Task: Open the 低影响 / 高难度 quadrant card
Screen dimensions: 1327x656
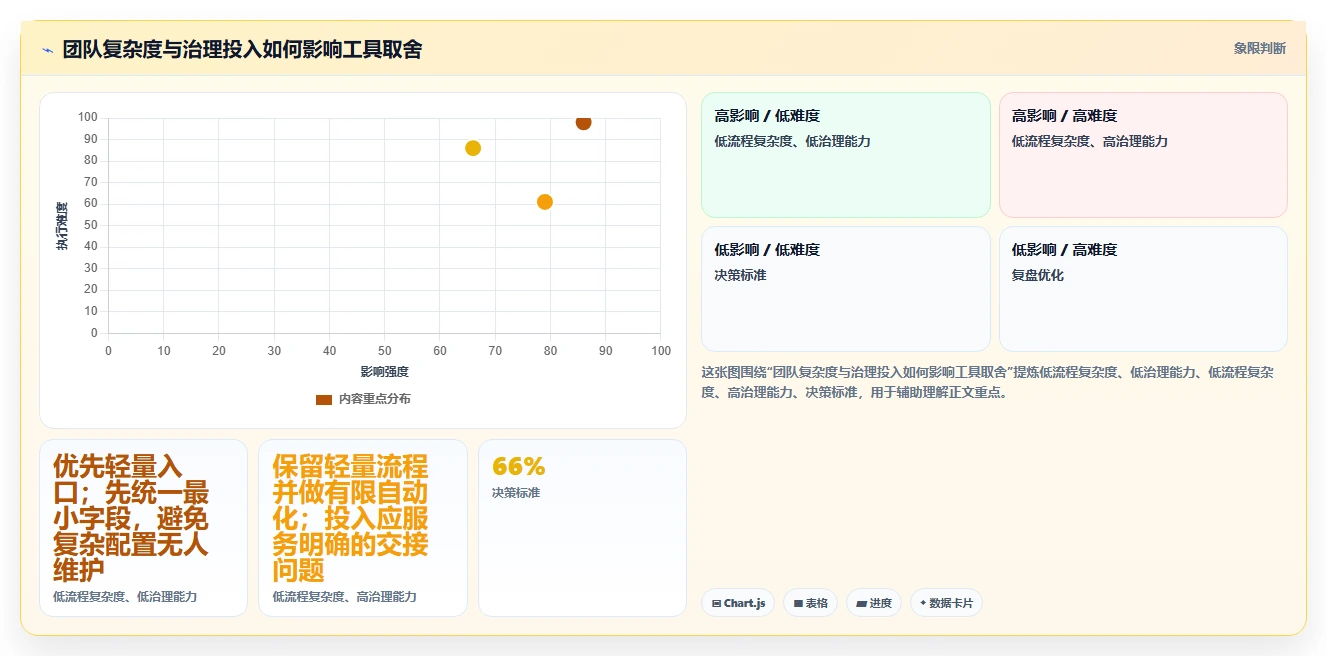Action: (1143, 289)
